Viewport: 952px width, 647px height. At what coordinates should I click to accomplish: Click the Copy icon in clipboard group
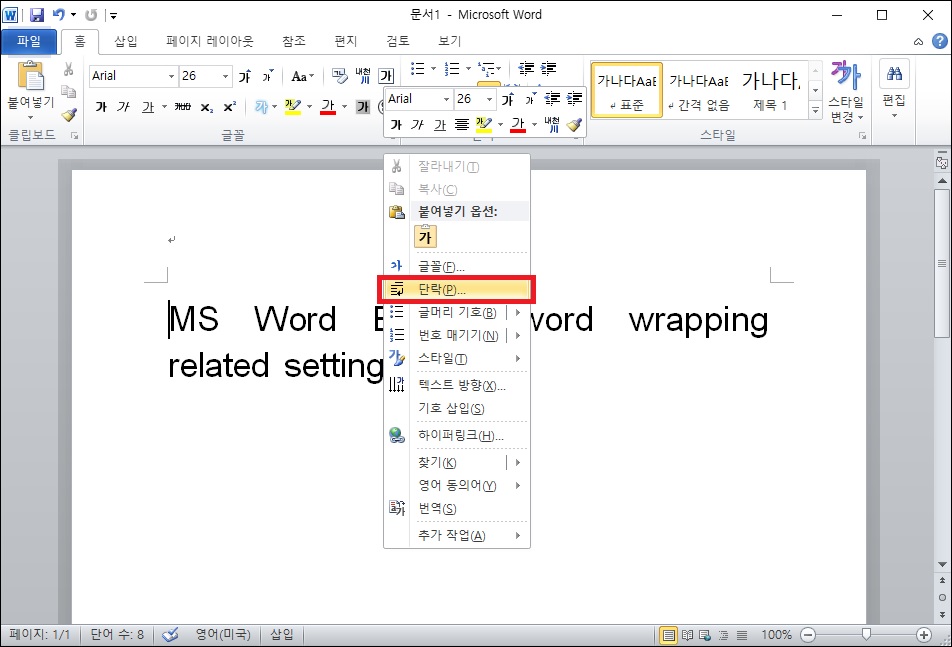click(x=69, y=92)
